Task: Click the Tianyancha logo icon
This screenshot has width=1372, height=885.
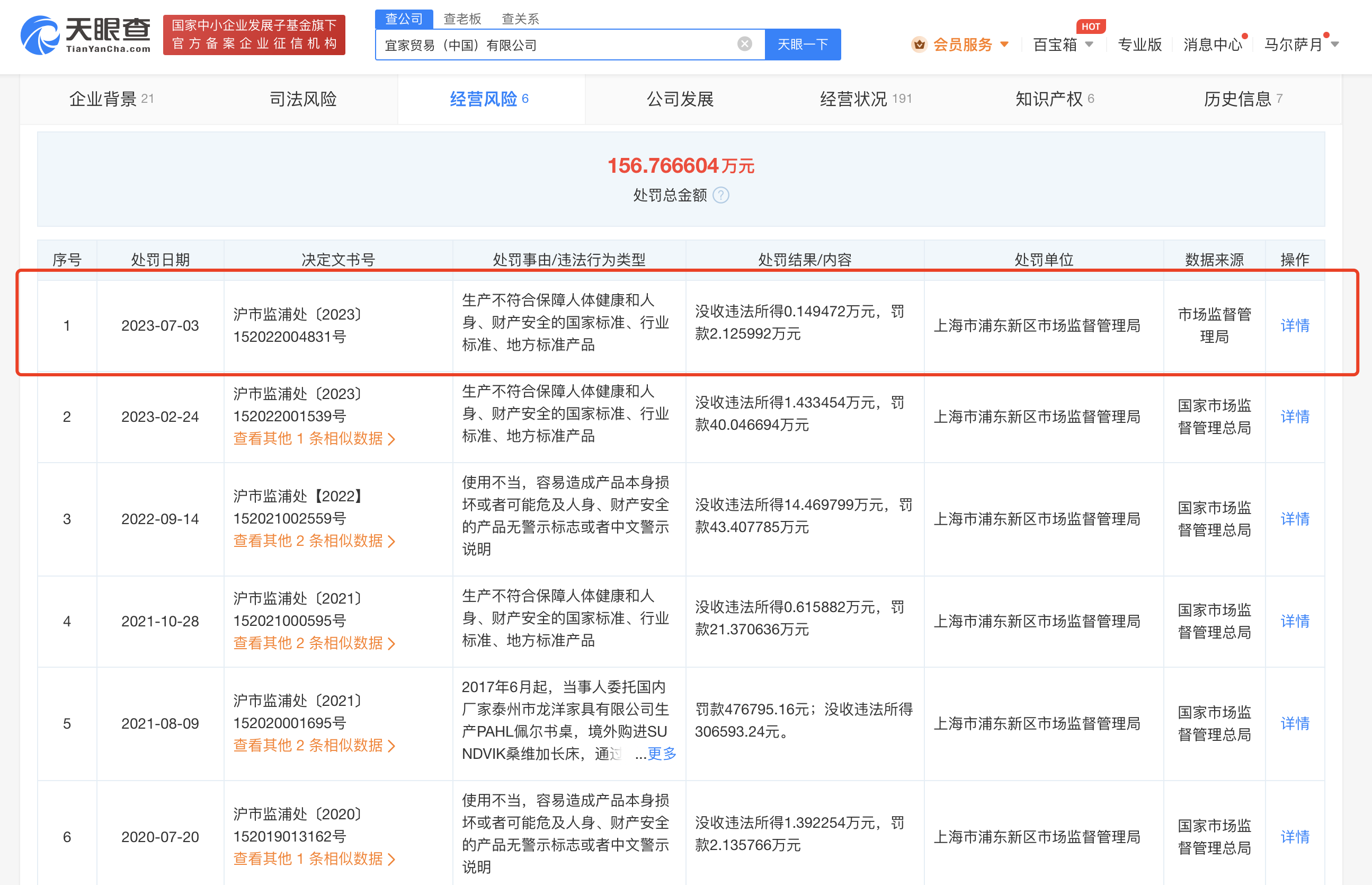Action: tap(40, 36)
